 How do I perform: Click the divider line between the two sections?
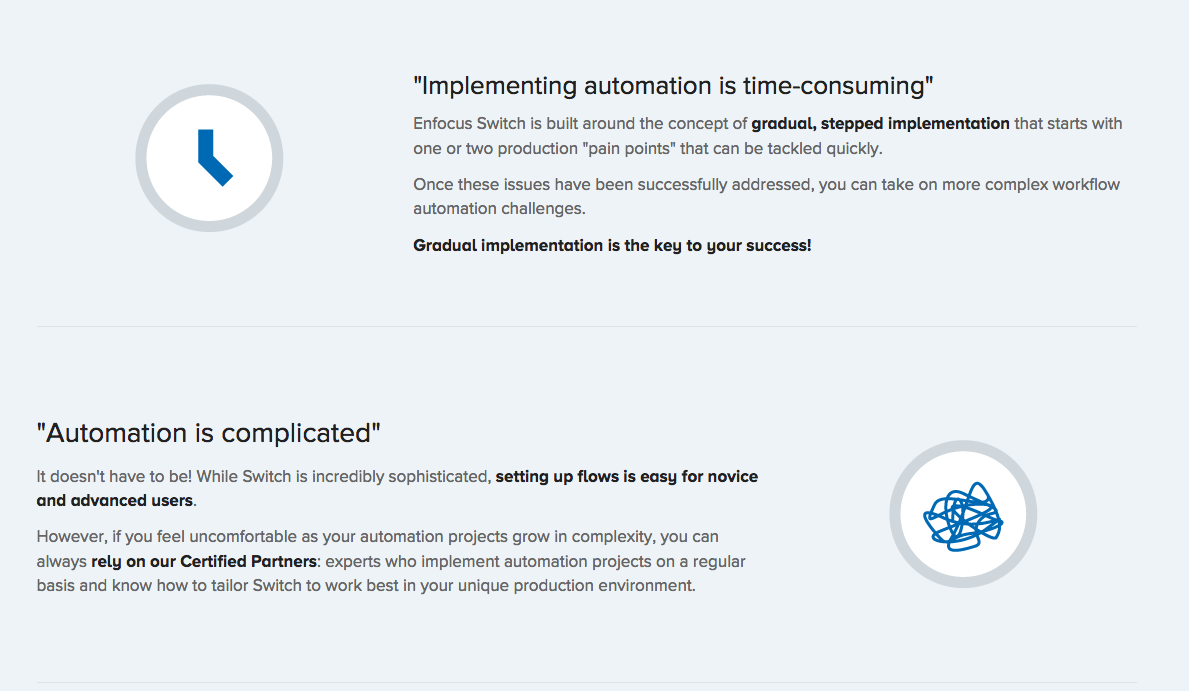tap(586, 326)
